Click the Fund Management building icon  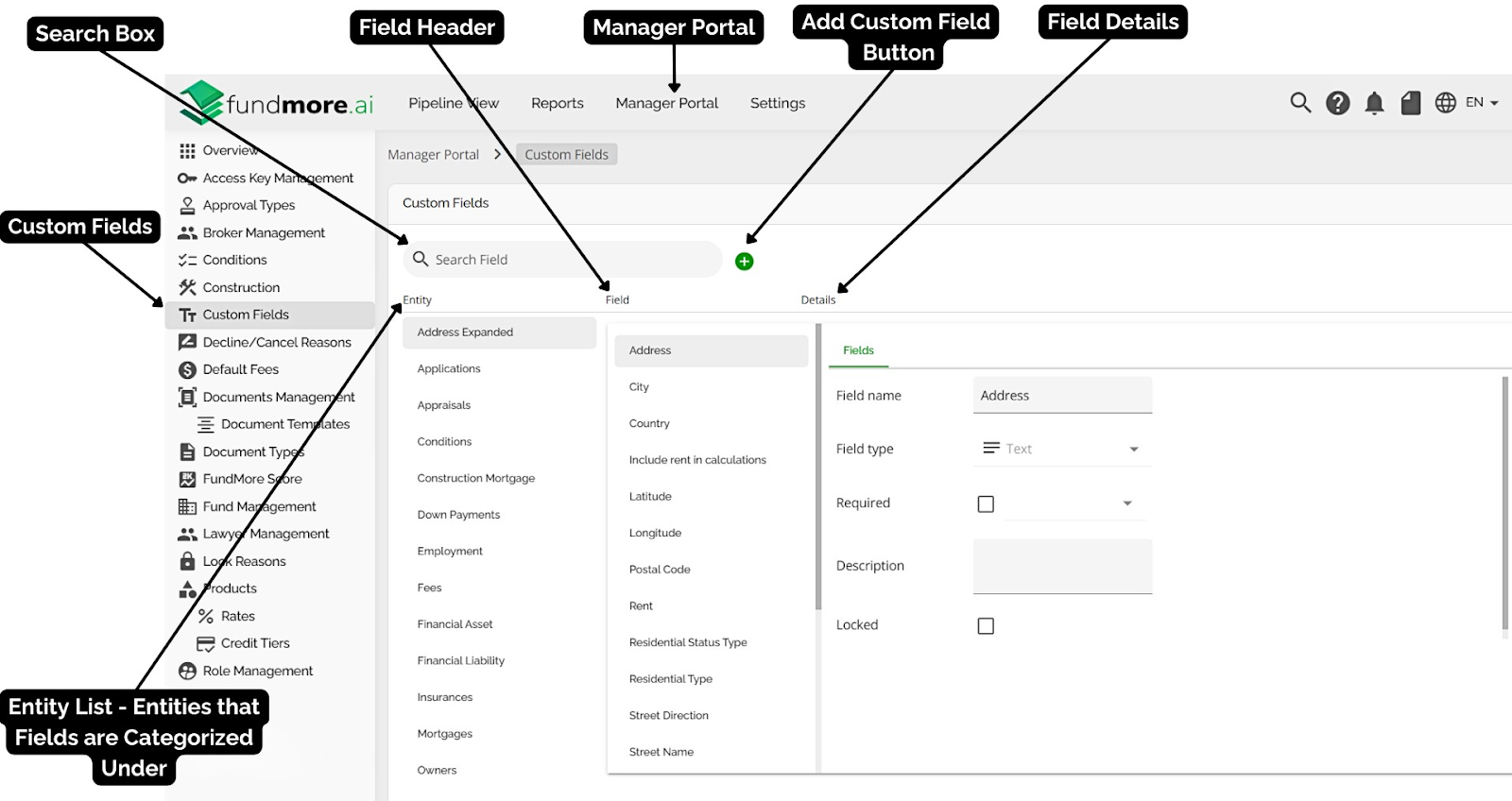[187, 506]
